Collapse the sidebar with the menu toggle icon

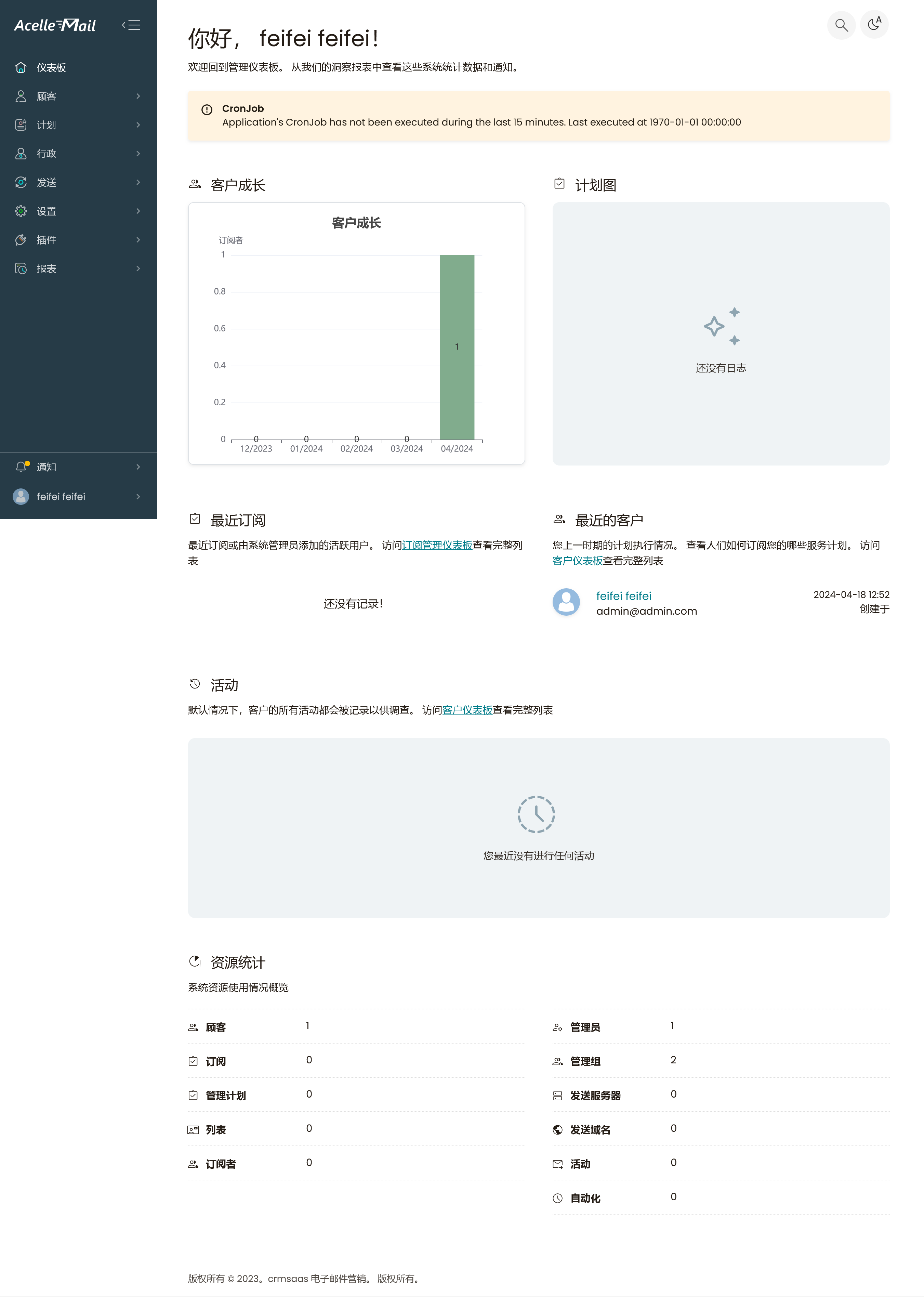pos(131,25)
